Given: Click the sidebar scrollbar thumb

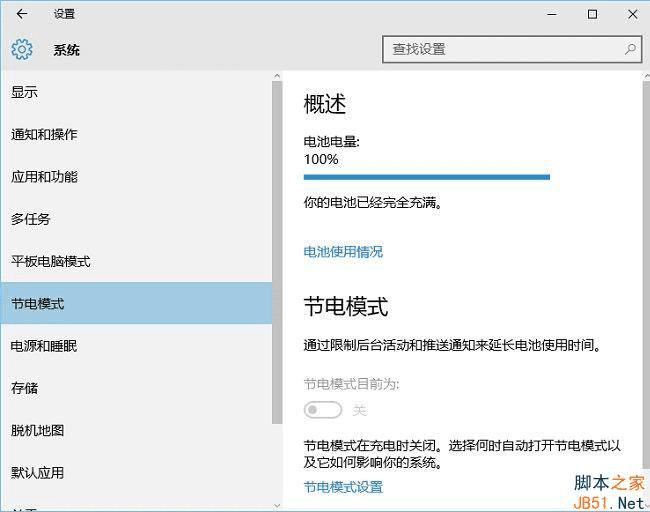Looking at the screenshot, I should [277, 252].
